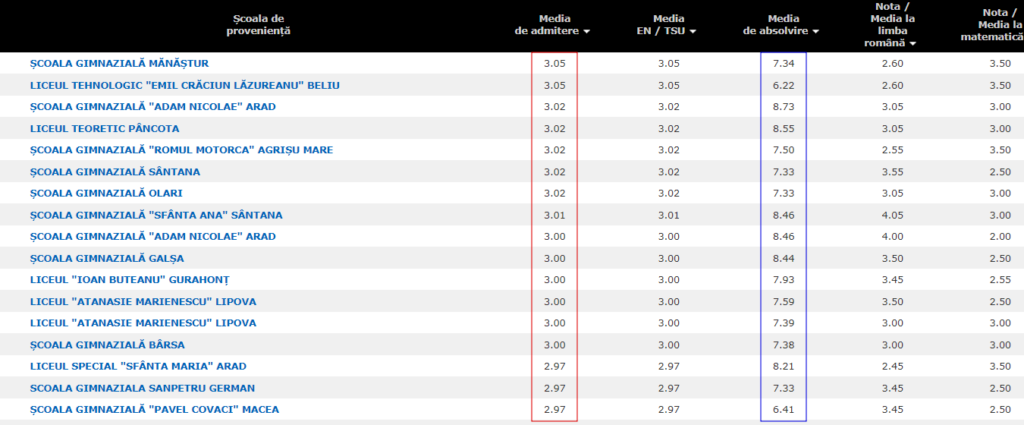
Task: Click Scoala Gimnaziala Sanpetru German link
Action: click(142, 388)
